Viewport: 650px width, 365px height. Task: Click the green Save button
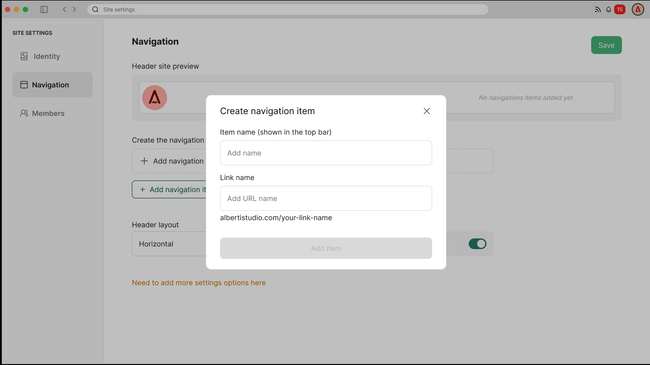coord(606,45)
